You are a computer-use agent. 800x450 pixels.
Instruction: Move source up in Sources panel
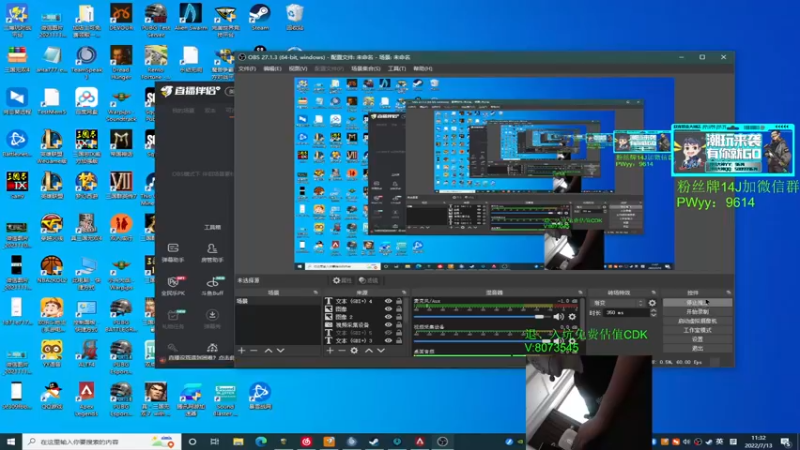[368, 351]
